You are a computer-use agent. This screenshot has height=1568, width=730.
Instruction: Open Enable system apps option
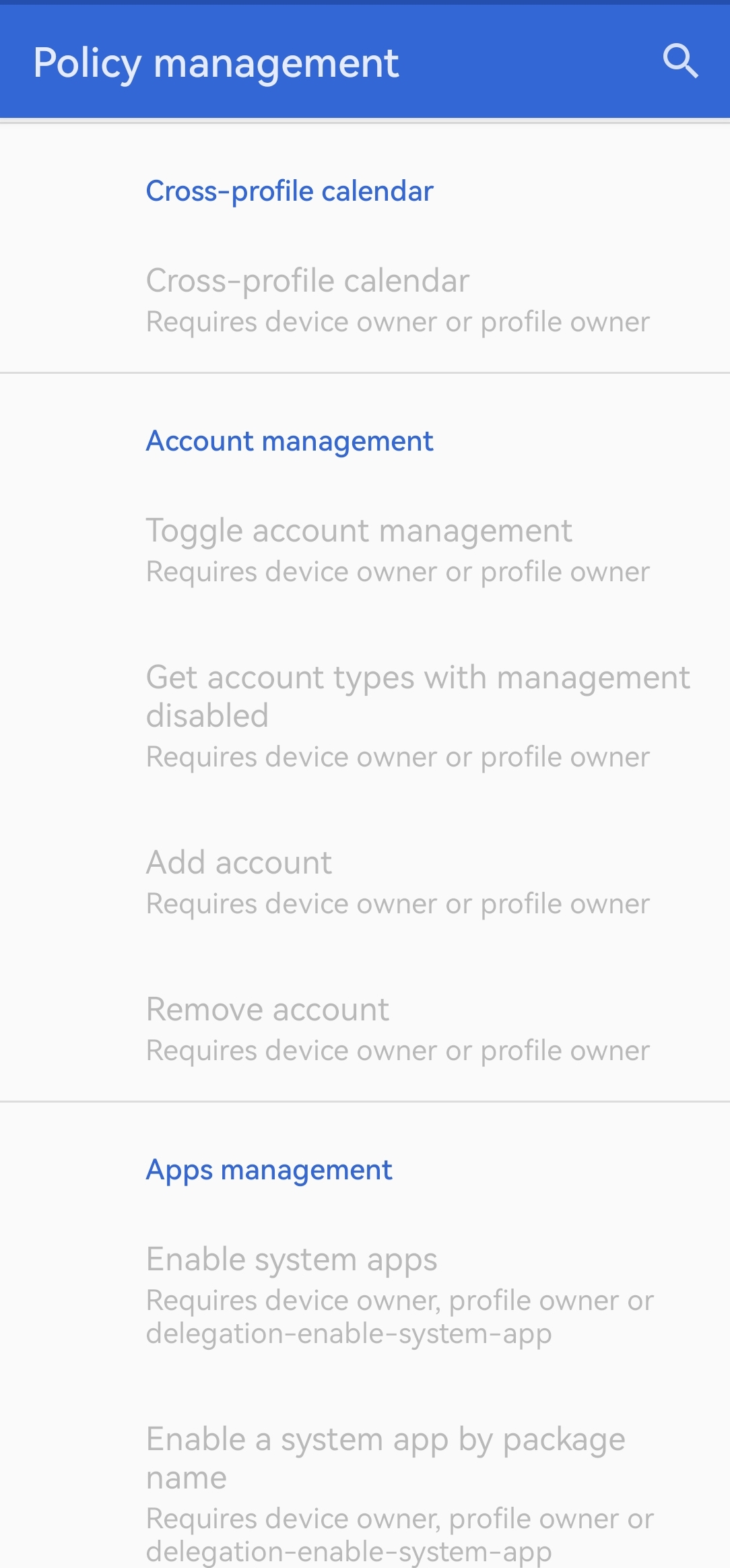pyautogui.click(x=292, y=1260)
